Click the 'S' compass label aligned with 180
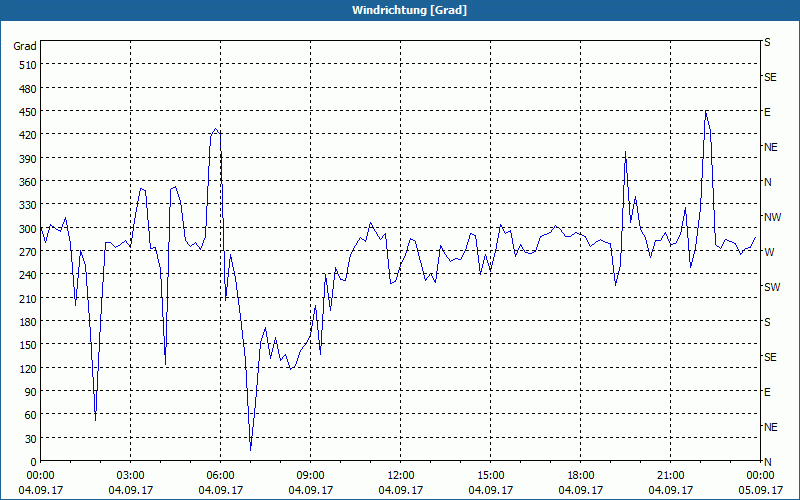The height and width of the screenshot is (500, 800). click(x=767, y=322)
